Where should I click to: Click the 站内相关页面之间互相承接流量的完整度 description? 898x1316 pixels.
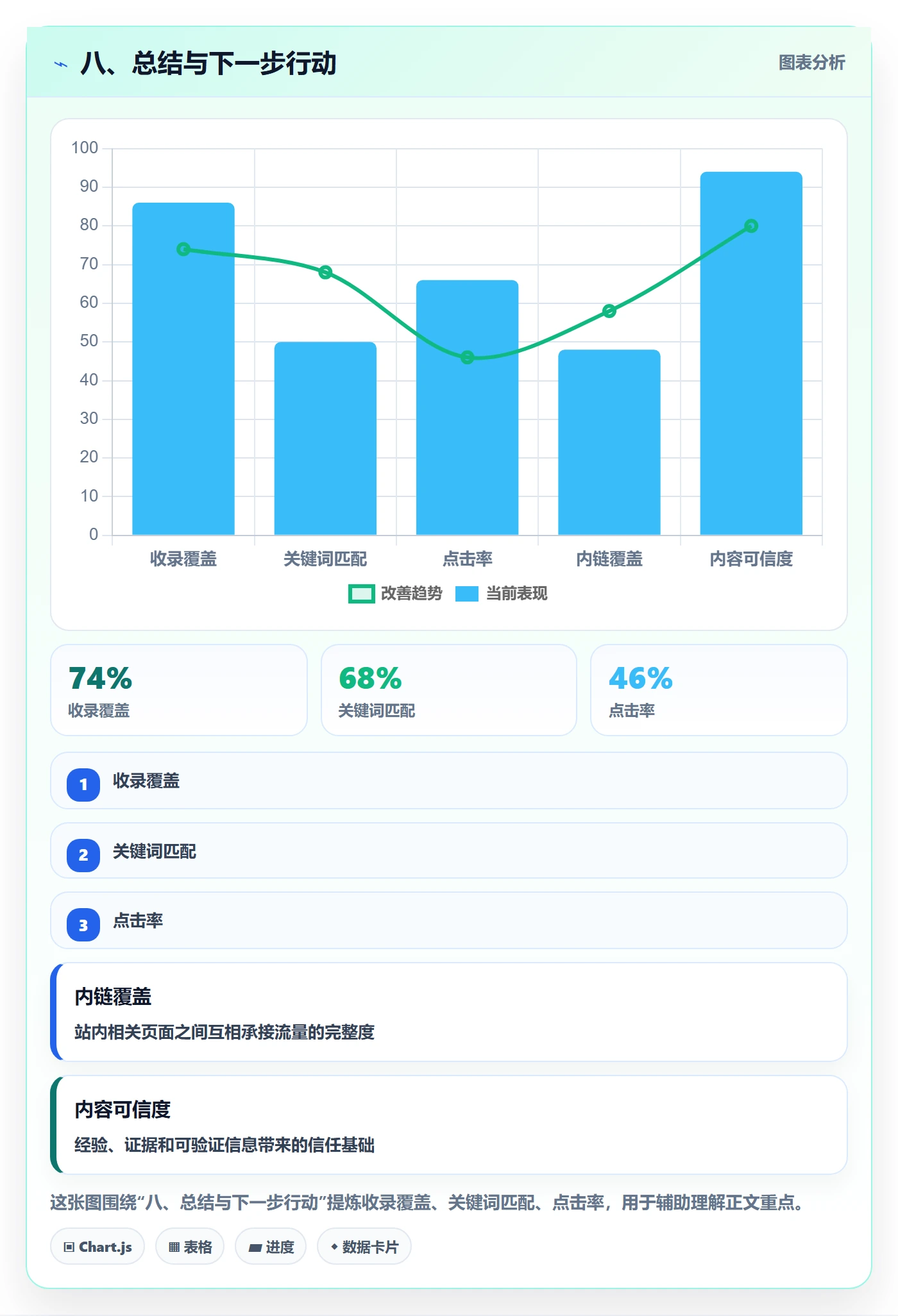(224, 1032)
